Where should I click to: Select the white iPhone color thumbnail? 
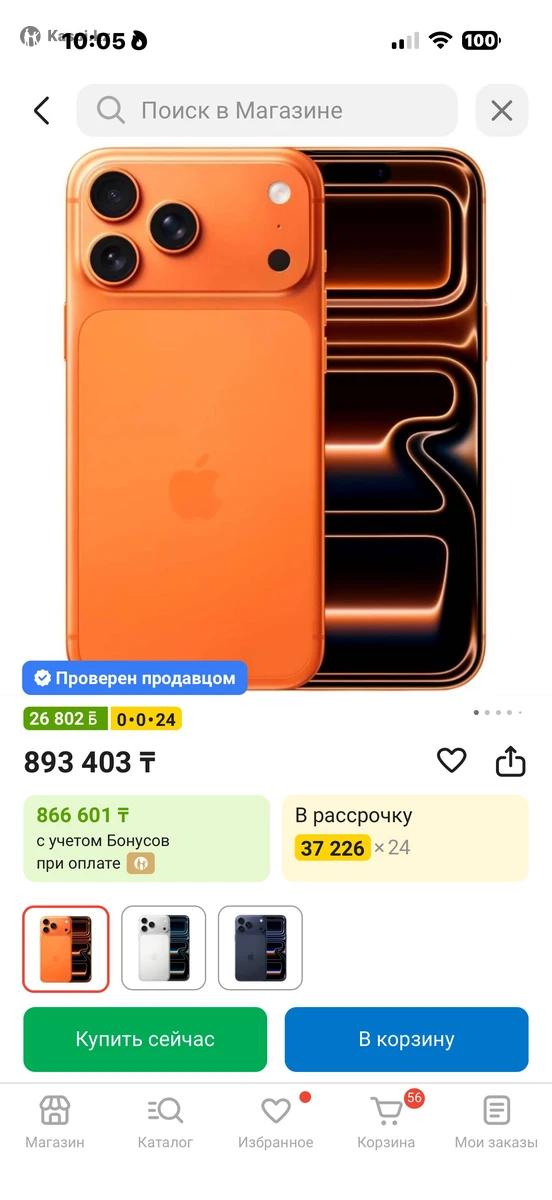(x=163, y=948)
